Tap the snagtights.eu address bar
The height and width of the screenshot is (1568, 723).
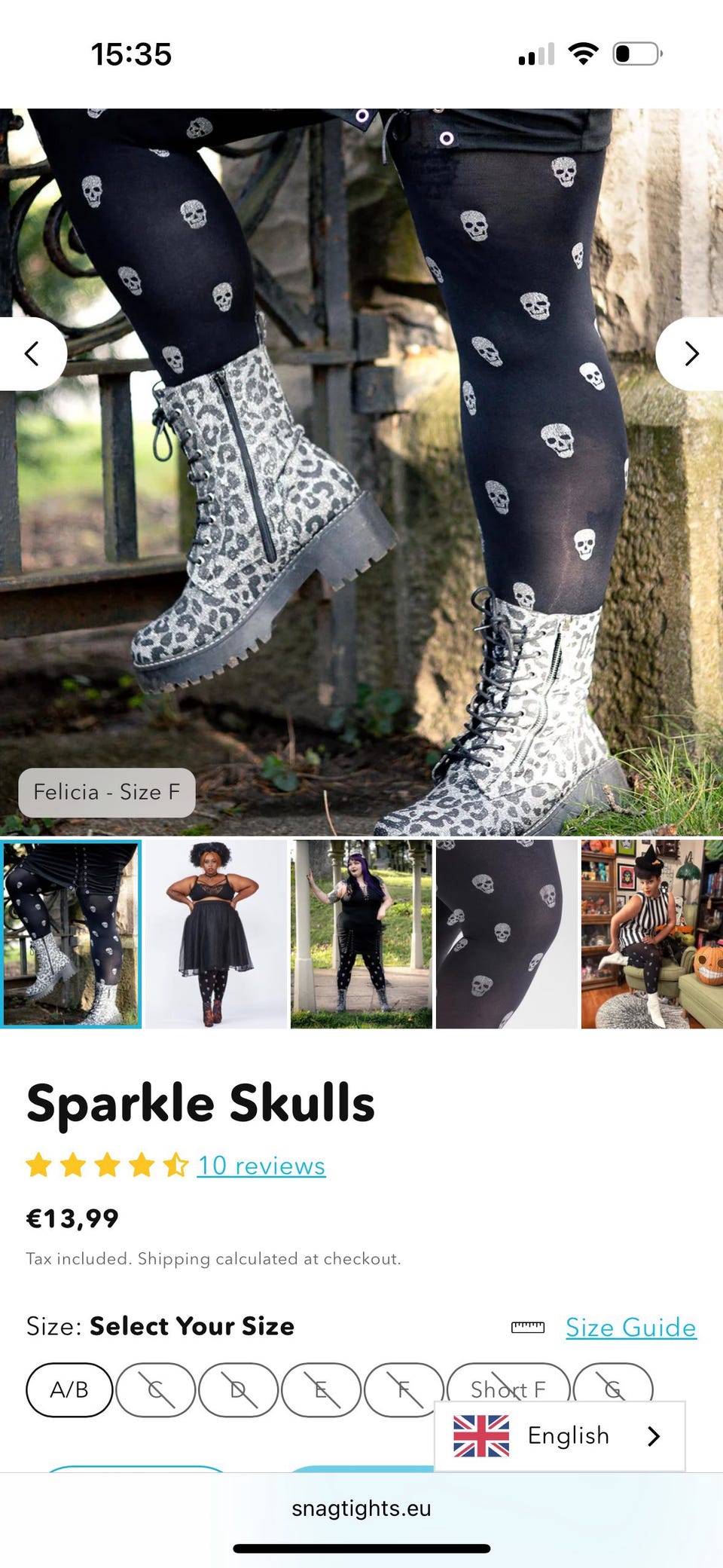coord(361,1508)
